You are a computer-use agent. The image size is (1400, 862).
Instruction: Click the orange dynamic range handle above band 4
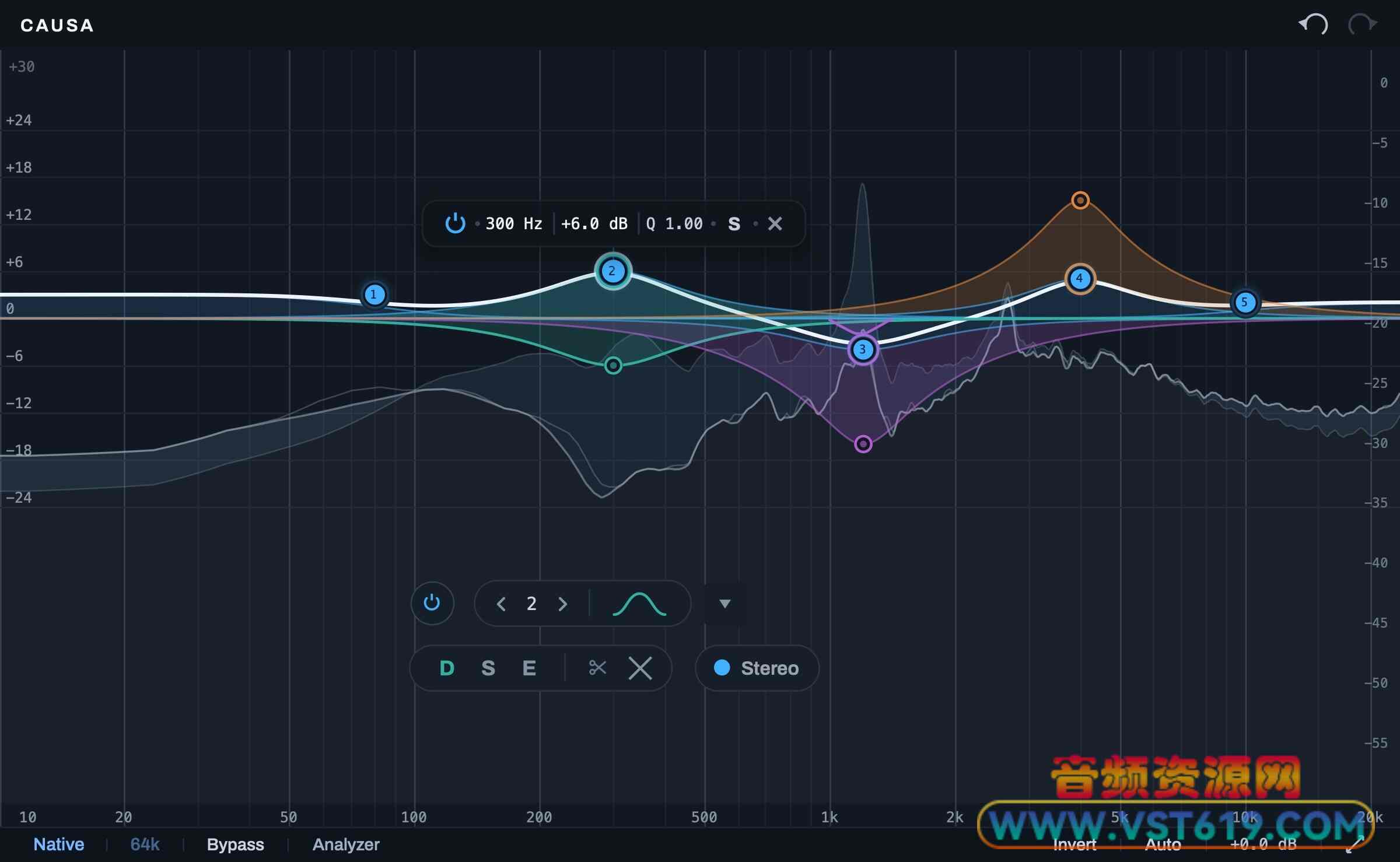point(1080,201)
